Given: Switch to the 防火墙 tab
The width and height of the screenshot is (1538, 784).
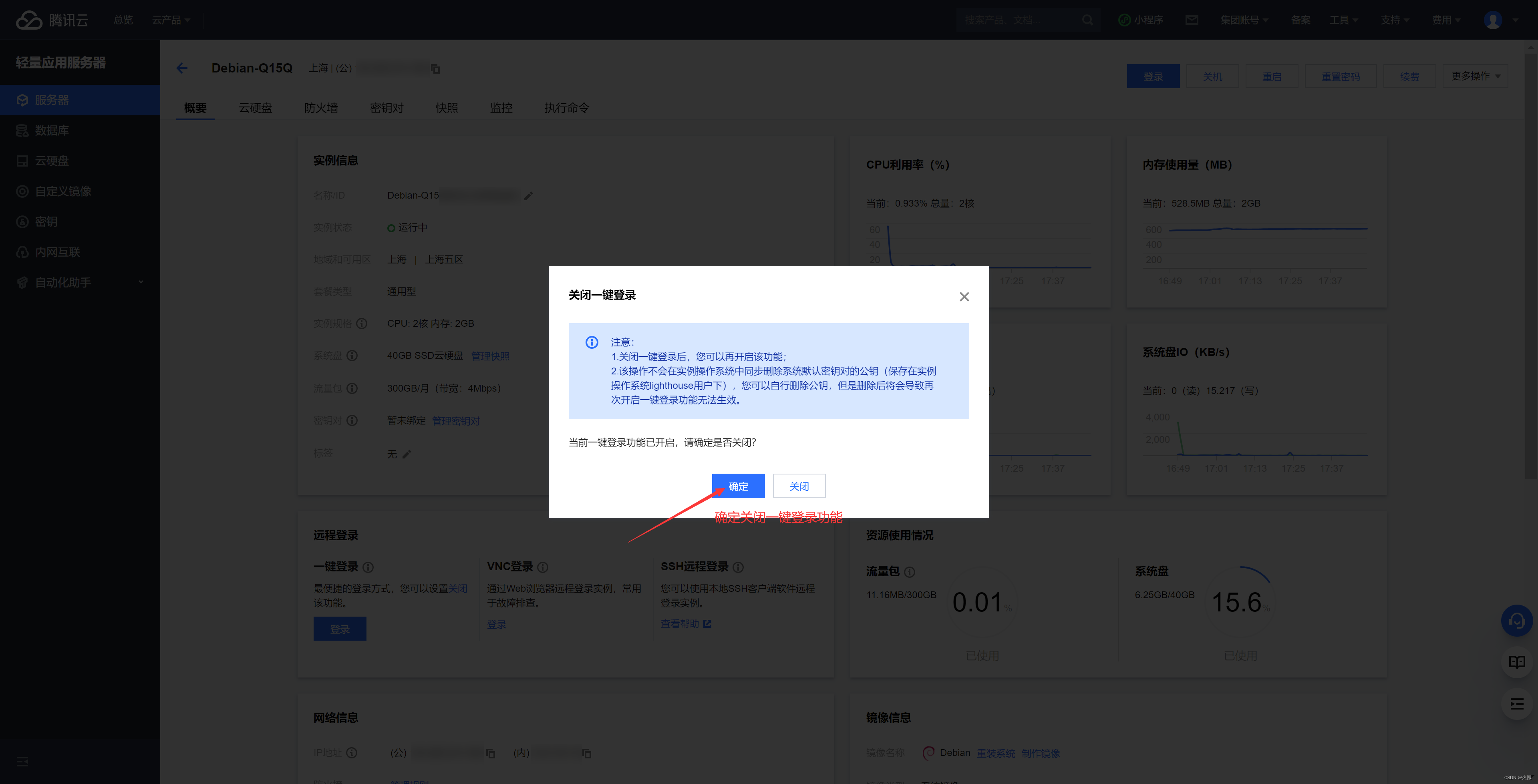Looking at the screenshot, I should pyautogui.click(x=320, y=108).
